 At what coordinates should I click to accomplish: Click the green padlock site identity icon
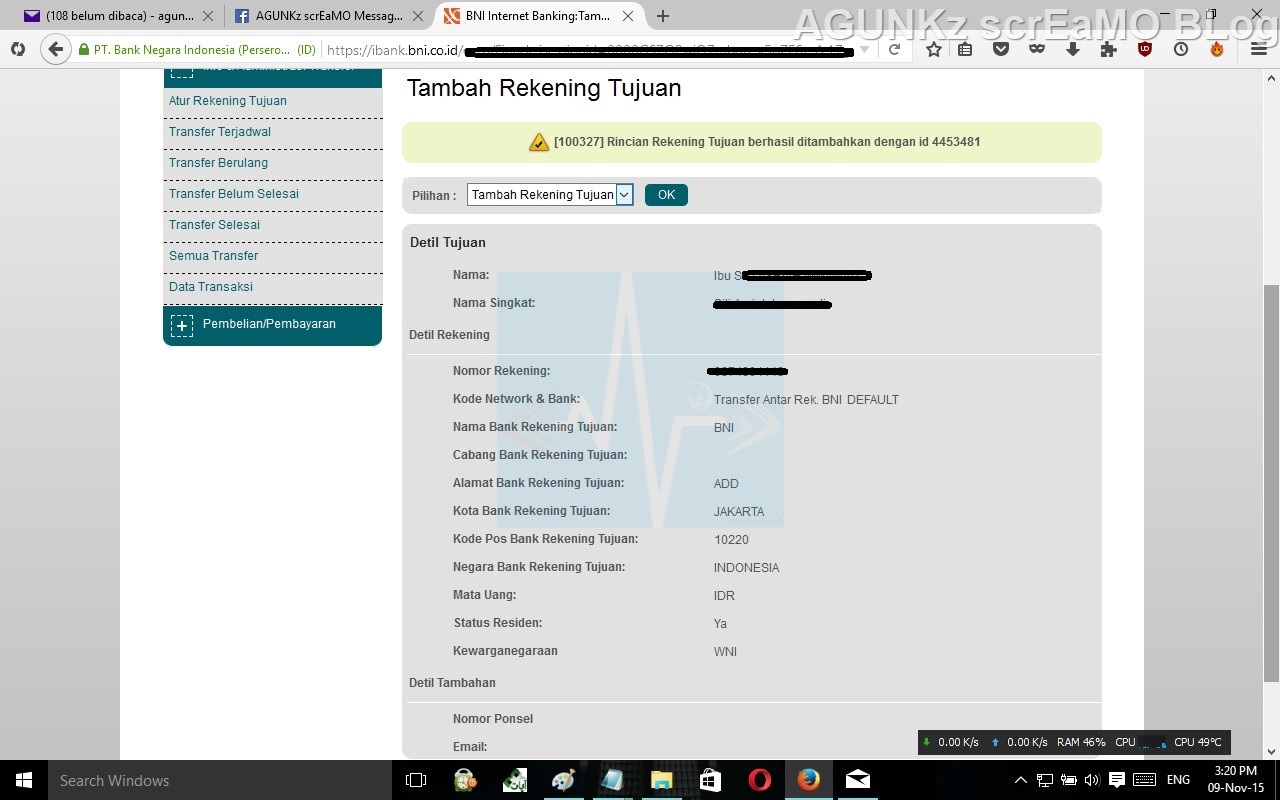[x=84, y=50]
